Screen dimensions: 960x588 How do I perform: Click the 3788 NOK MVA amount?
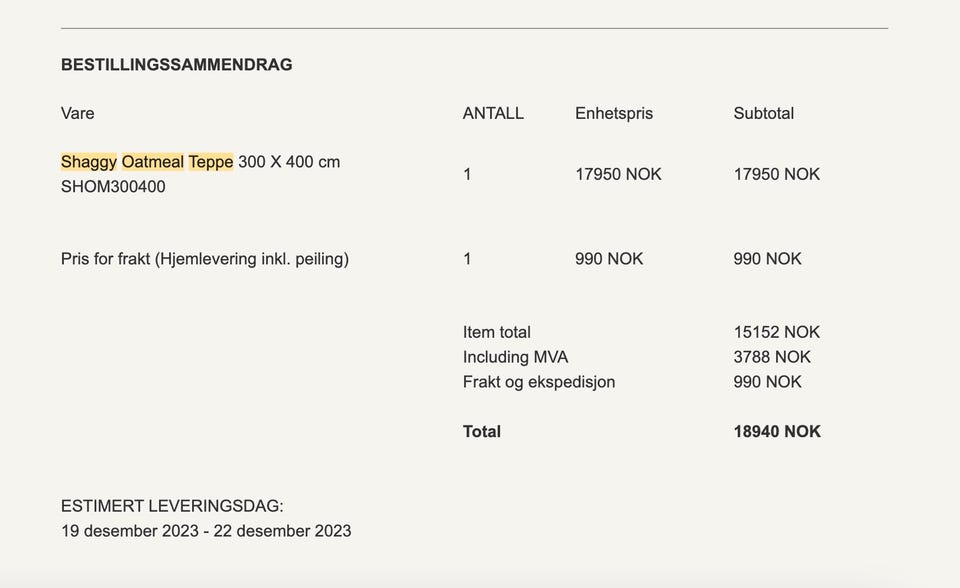coord(772,357)
